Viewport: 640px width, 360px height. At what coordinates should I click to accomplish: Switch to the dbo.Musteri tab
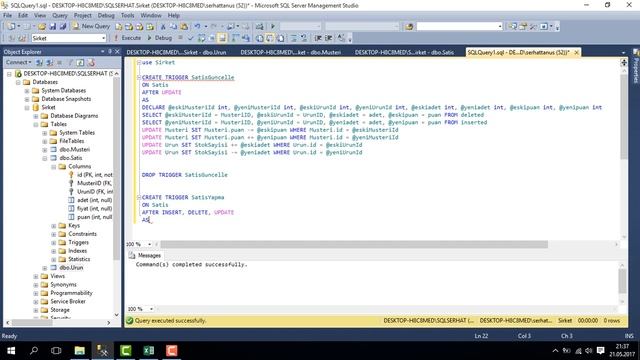[291, 52]
